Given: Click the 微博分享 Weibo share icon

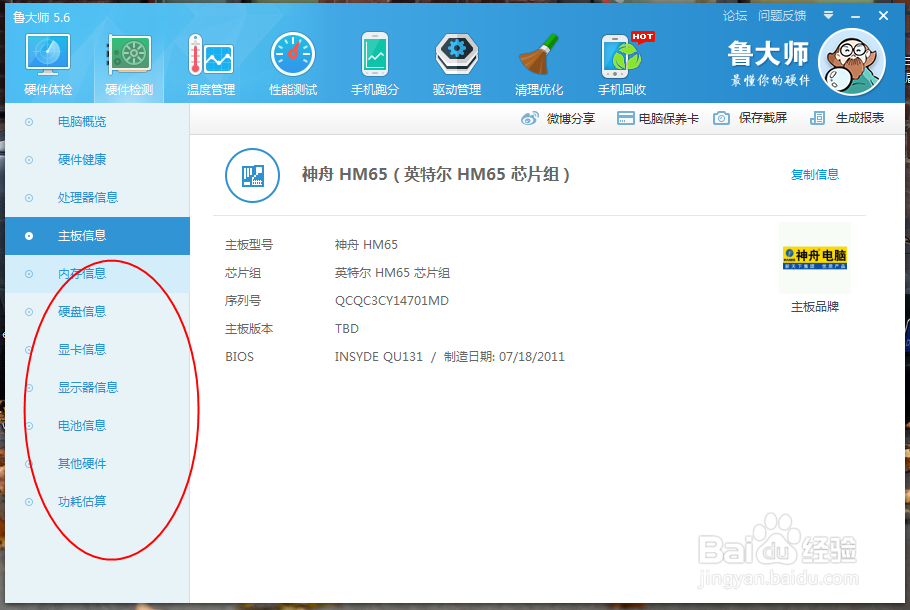Looking at the screenshot, I should 529,118.
